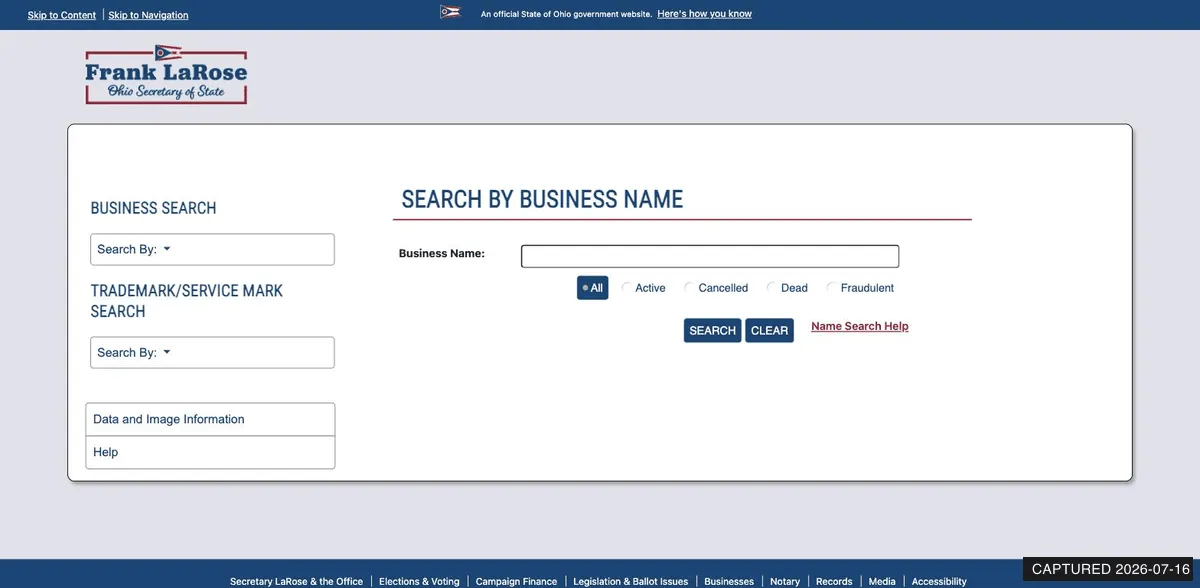This screenshot has height=588, width=1200.
Task: Click the 'BUSINESS SEARCH' sidebar heading
Action: click(x=153, y=208)
